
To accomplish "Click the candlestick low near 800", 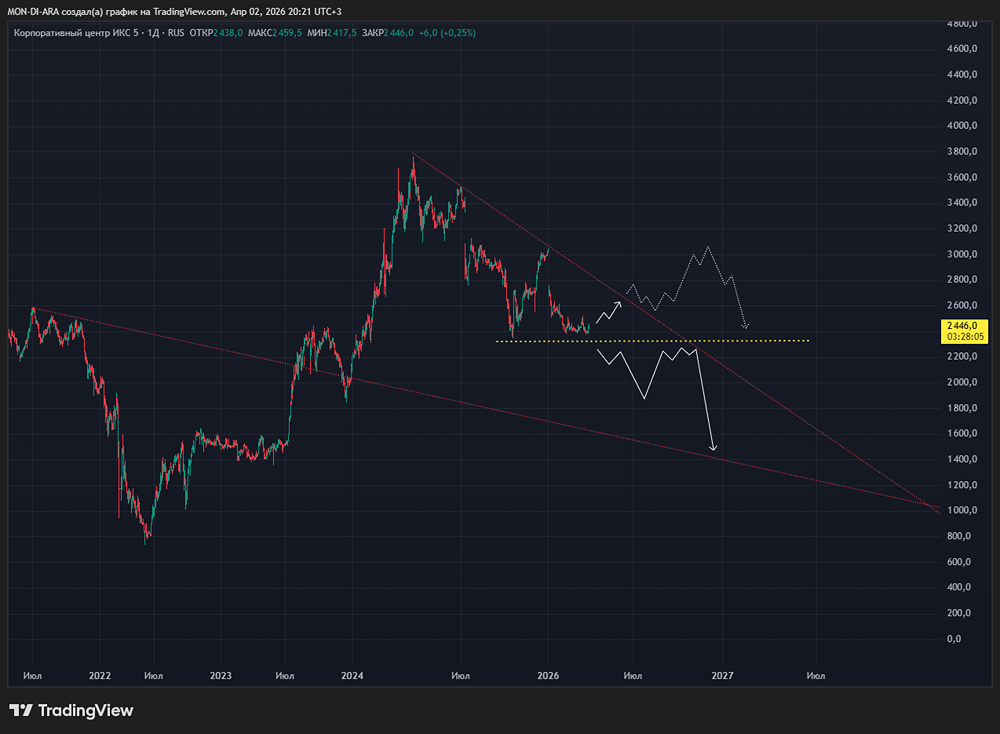I will coord(146,538).
